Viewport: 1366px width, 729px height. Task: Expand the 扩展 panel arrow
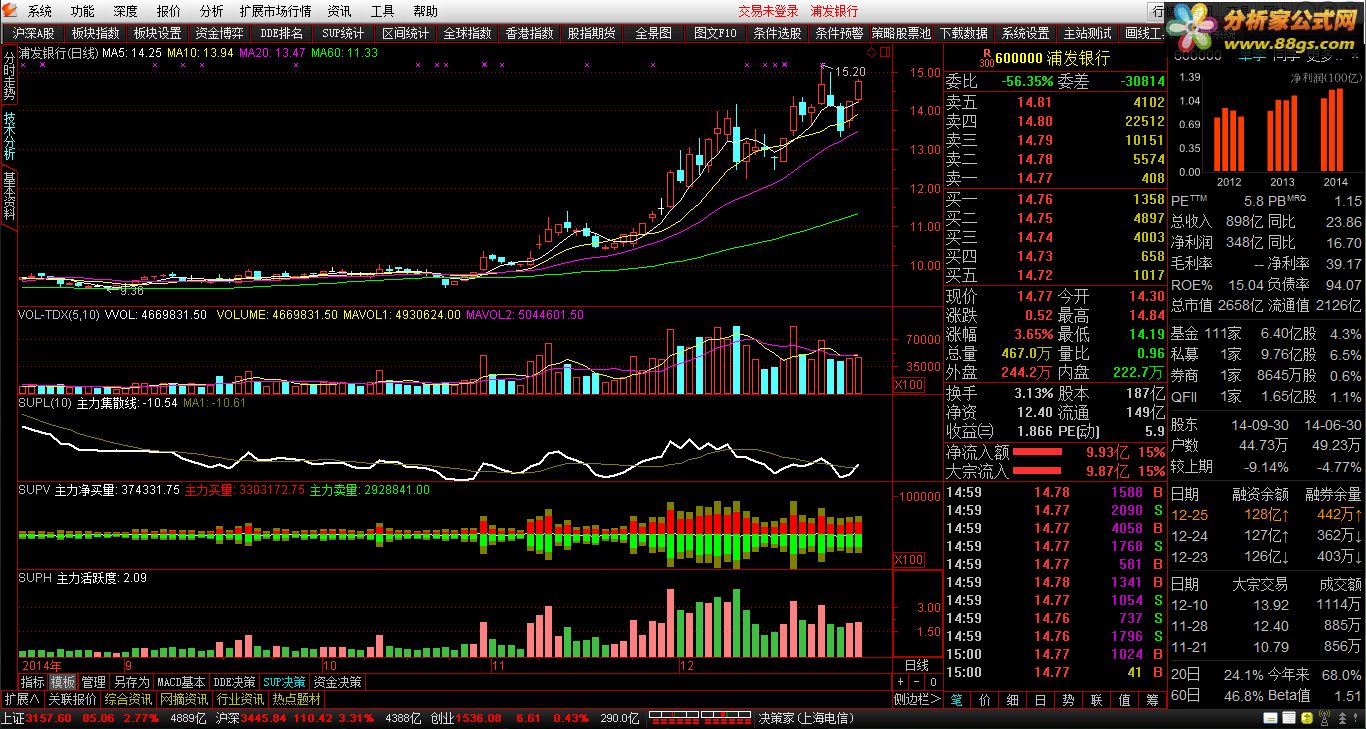(21, 699)
